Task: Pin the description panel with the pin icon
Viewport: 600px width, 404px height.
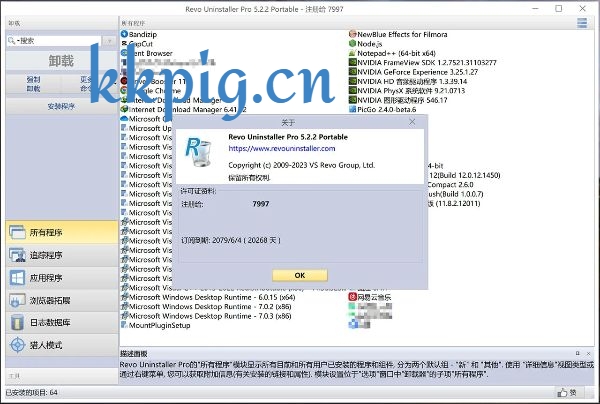Action: pyautogui.click(x=577, y=353)
